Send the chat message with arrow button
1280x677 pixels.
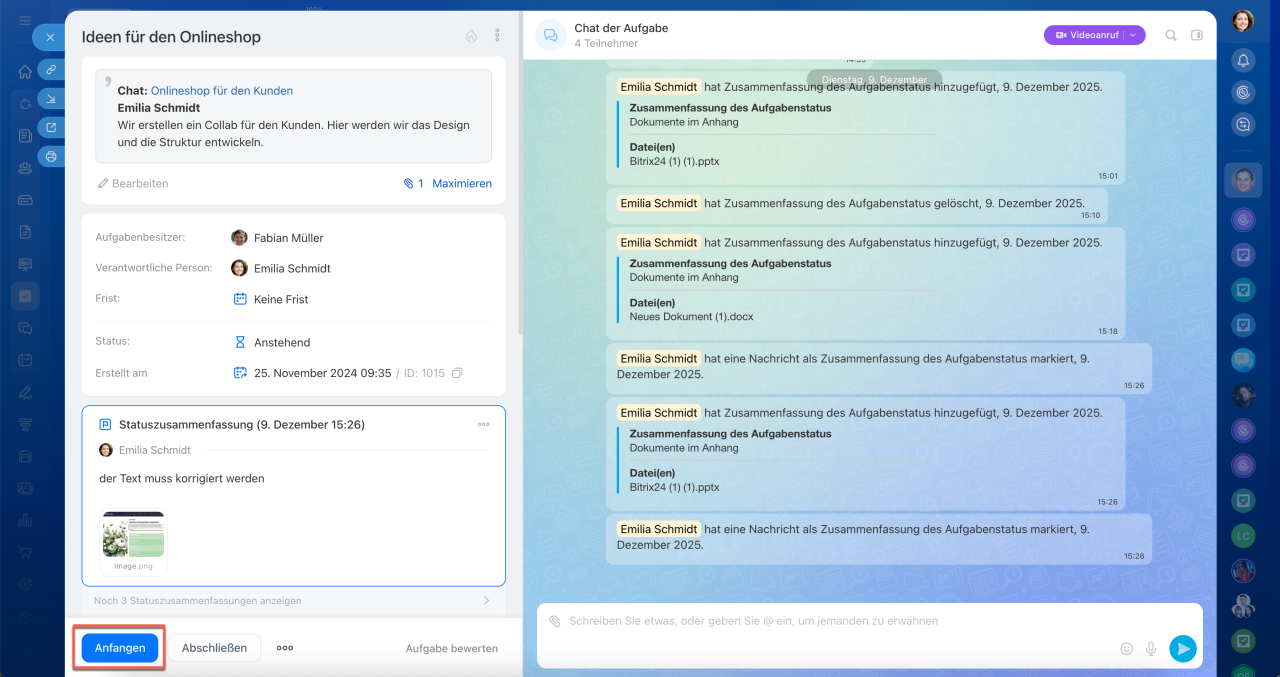tap(1183, 649)
